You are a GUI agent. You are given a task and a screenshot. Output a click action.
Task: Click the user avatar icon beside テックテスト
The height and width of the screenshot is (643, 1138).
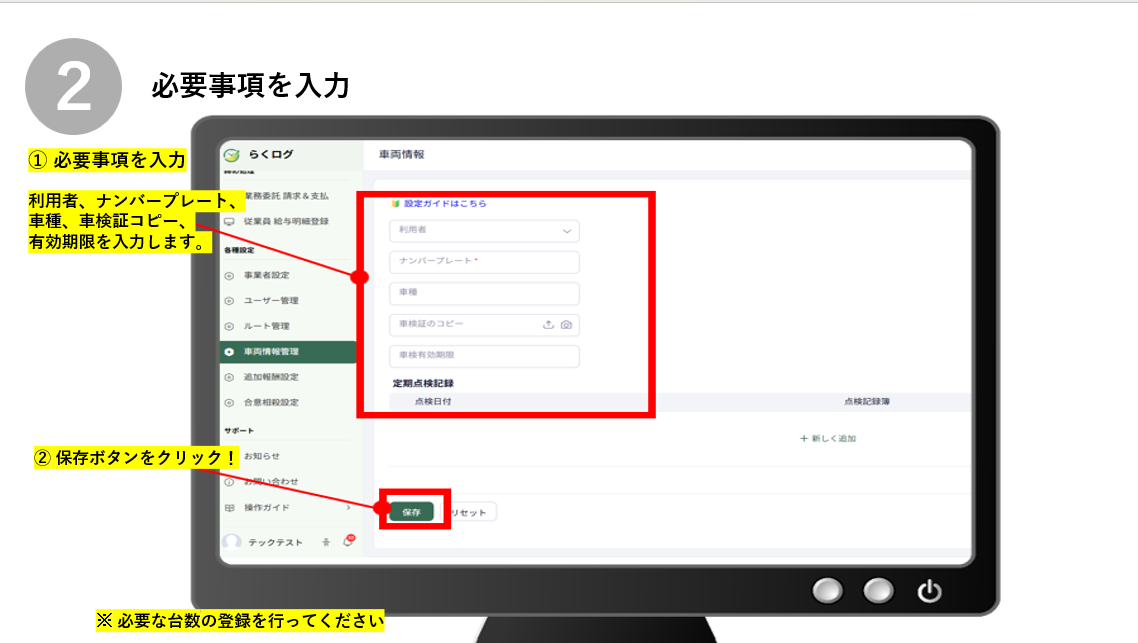tap(231, 541)
